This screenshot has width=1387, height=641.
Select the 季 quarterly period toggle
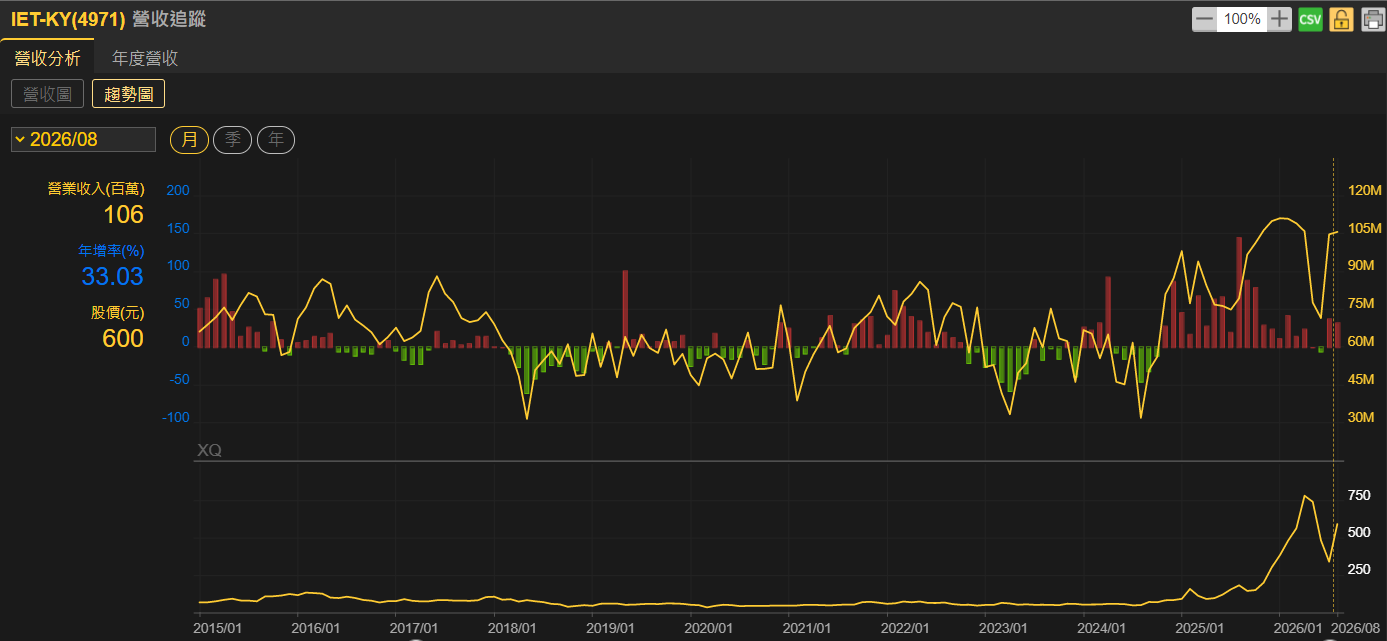tap(233, 140)
